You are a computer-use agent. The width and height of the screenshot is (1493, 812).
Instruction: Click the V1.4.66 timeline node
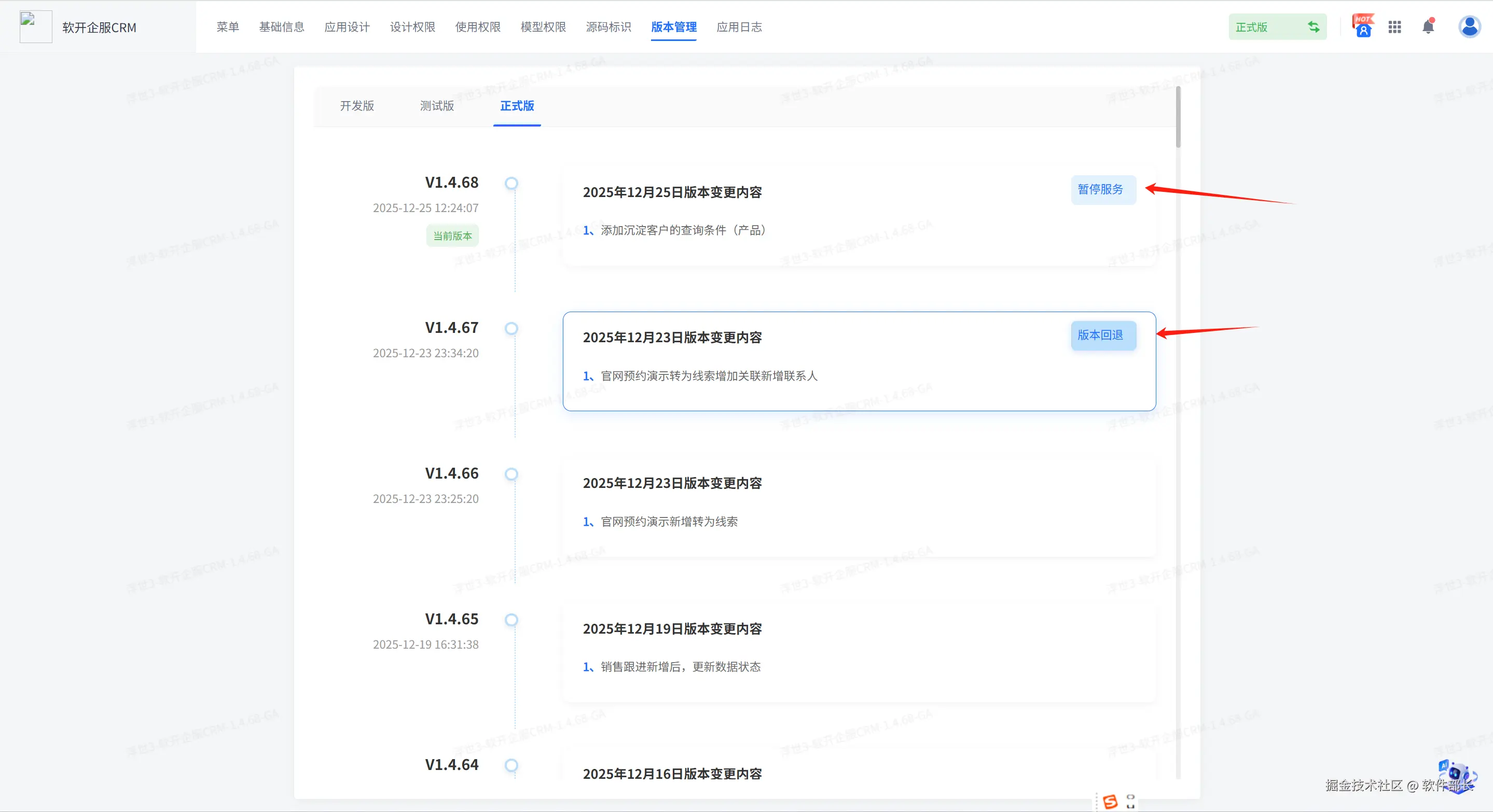(x=511, y=474)
